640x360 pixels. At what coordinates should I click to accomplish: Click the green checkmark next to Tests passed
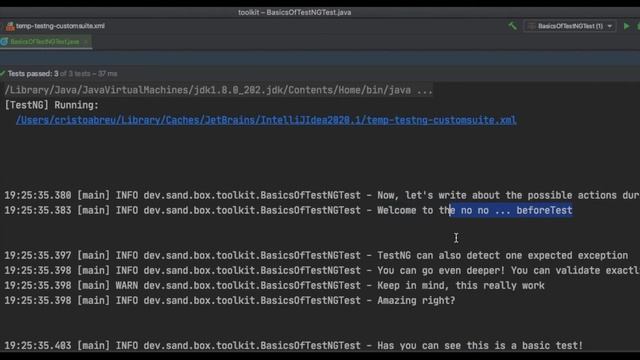[3, 73]
